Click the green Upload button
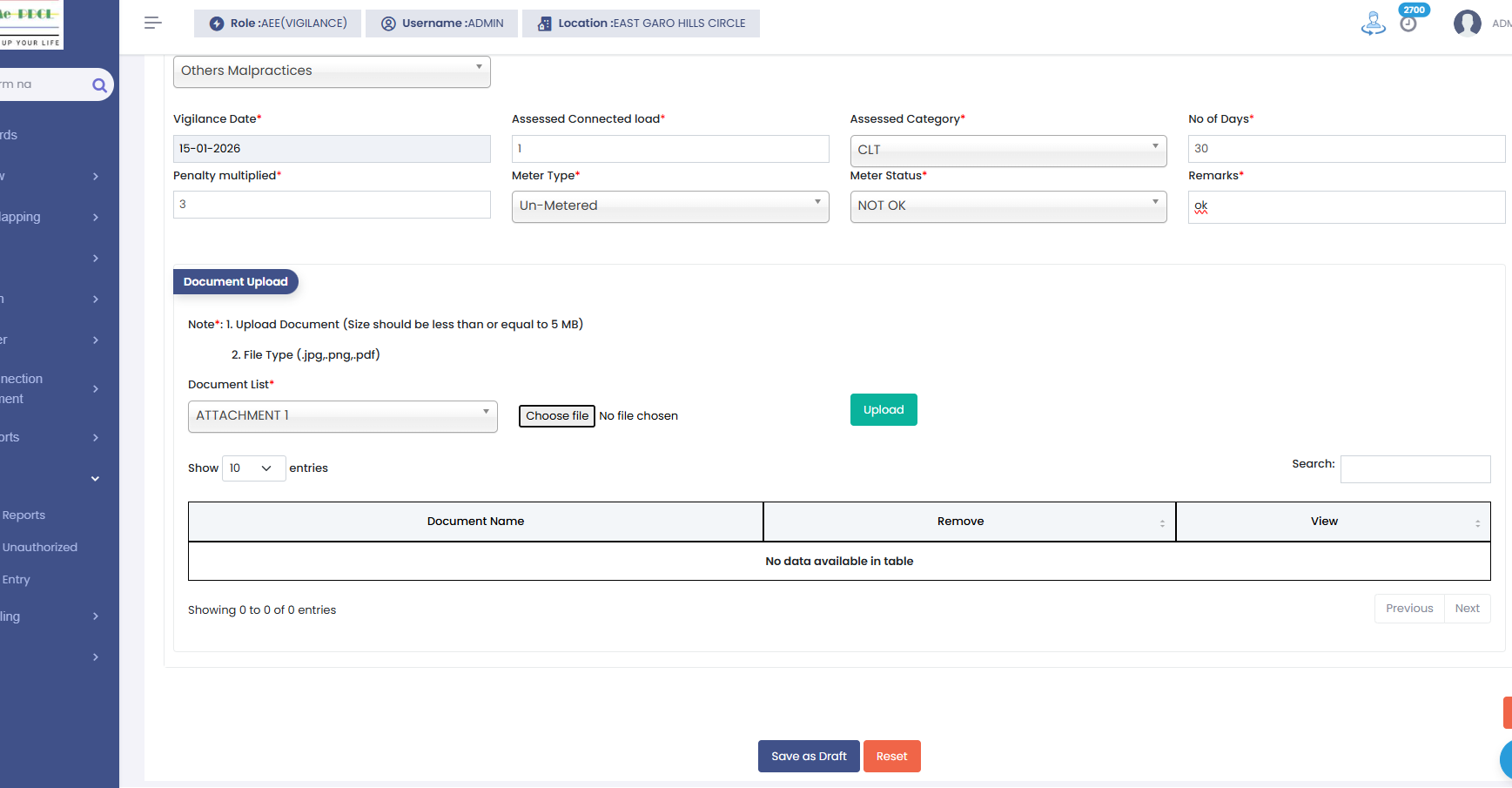Image resolution: width=1512 pixels, height=788 pixels. coord(884,410)
